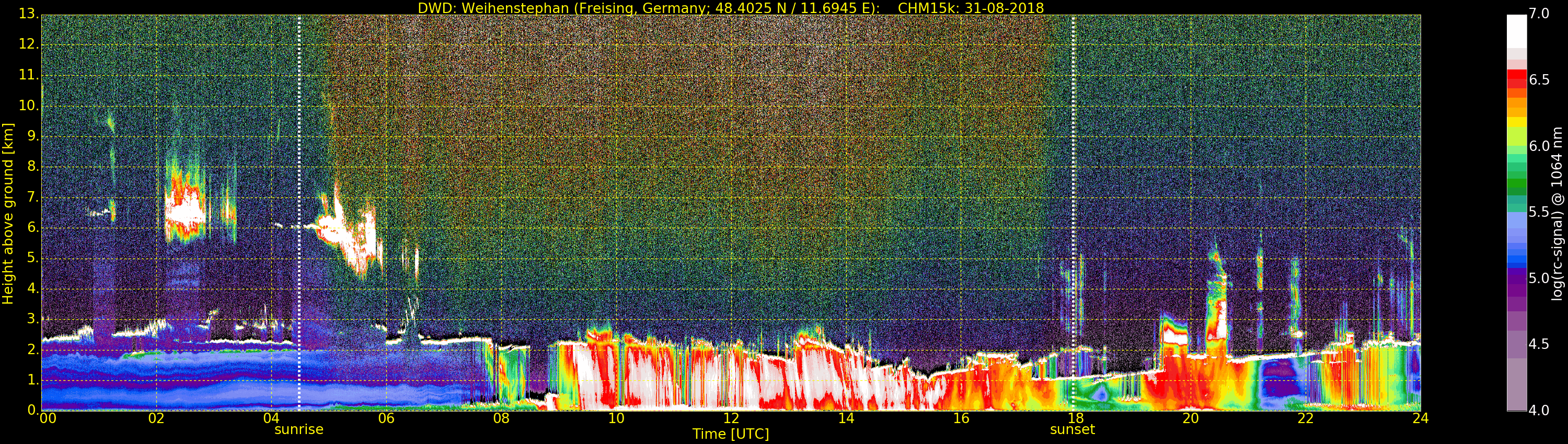The width and height of the screenshot is (1568, 444).
Task: Click the "24" time axis tick label
Action: click(x=1421, y=418)
